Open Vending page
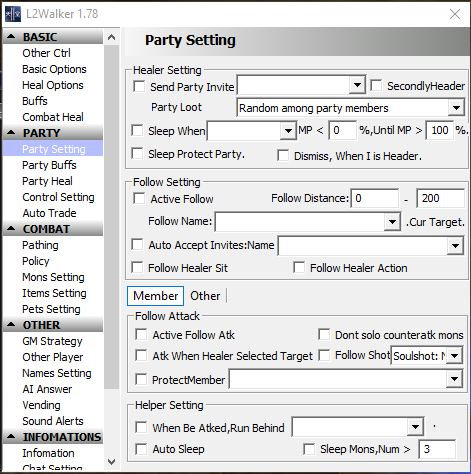This screenshot has width=471, height=474. point(41,405)
